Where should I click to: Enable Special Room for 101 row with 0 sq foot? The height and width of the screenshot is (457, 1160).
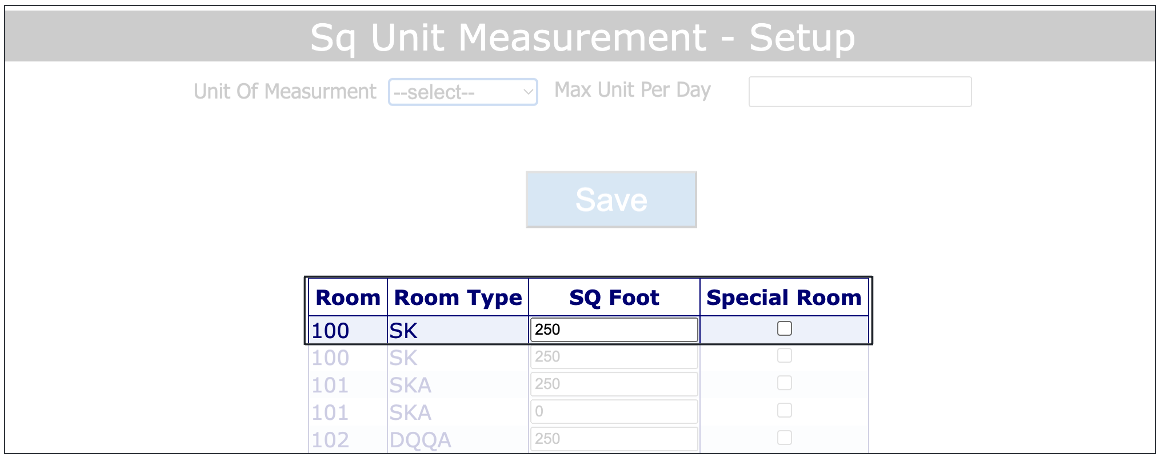point(785,410)
